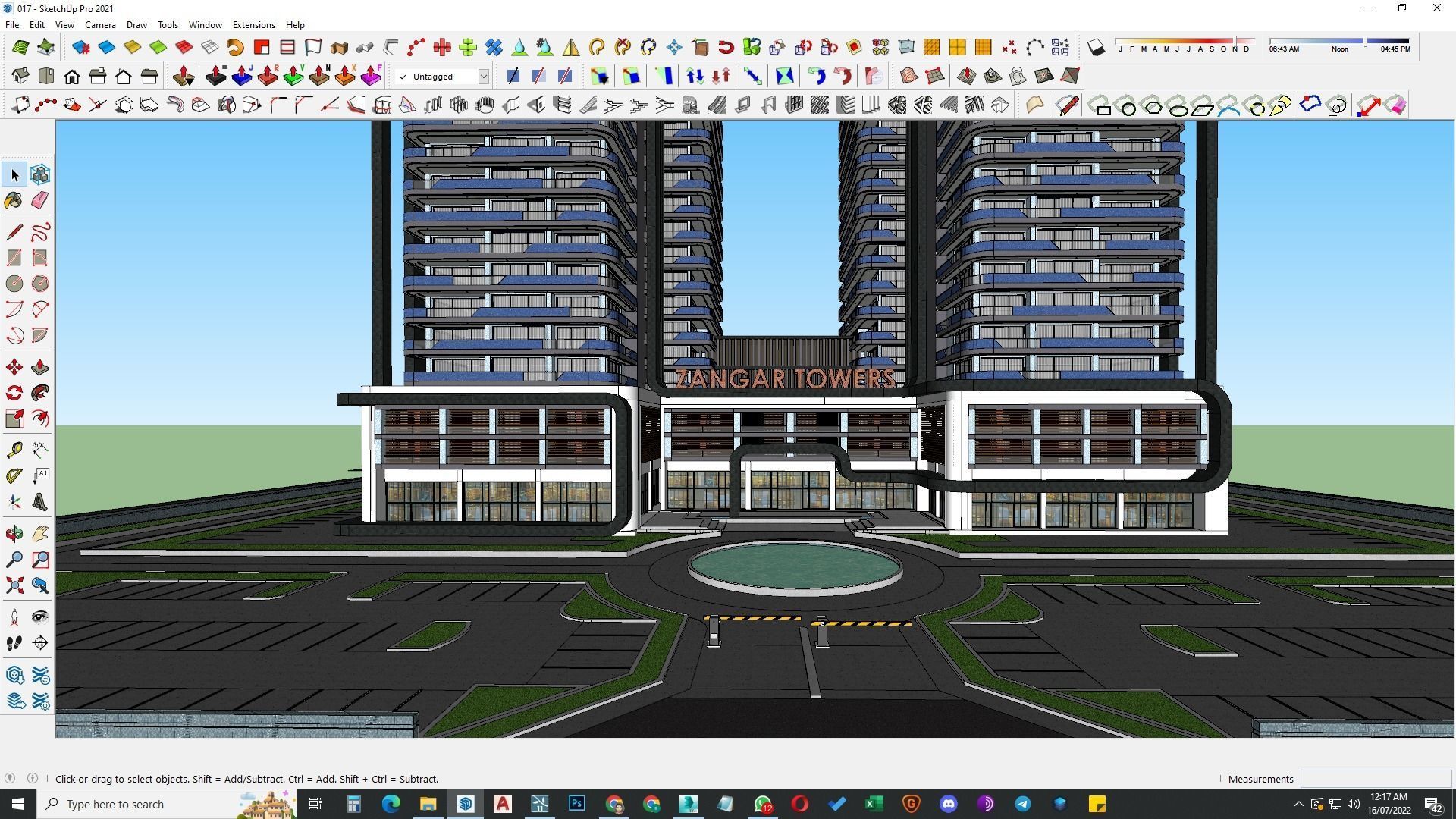1456x819 pixels.
Task: Choose the Scale tool
Action: click(14, 419)
